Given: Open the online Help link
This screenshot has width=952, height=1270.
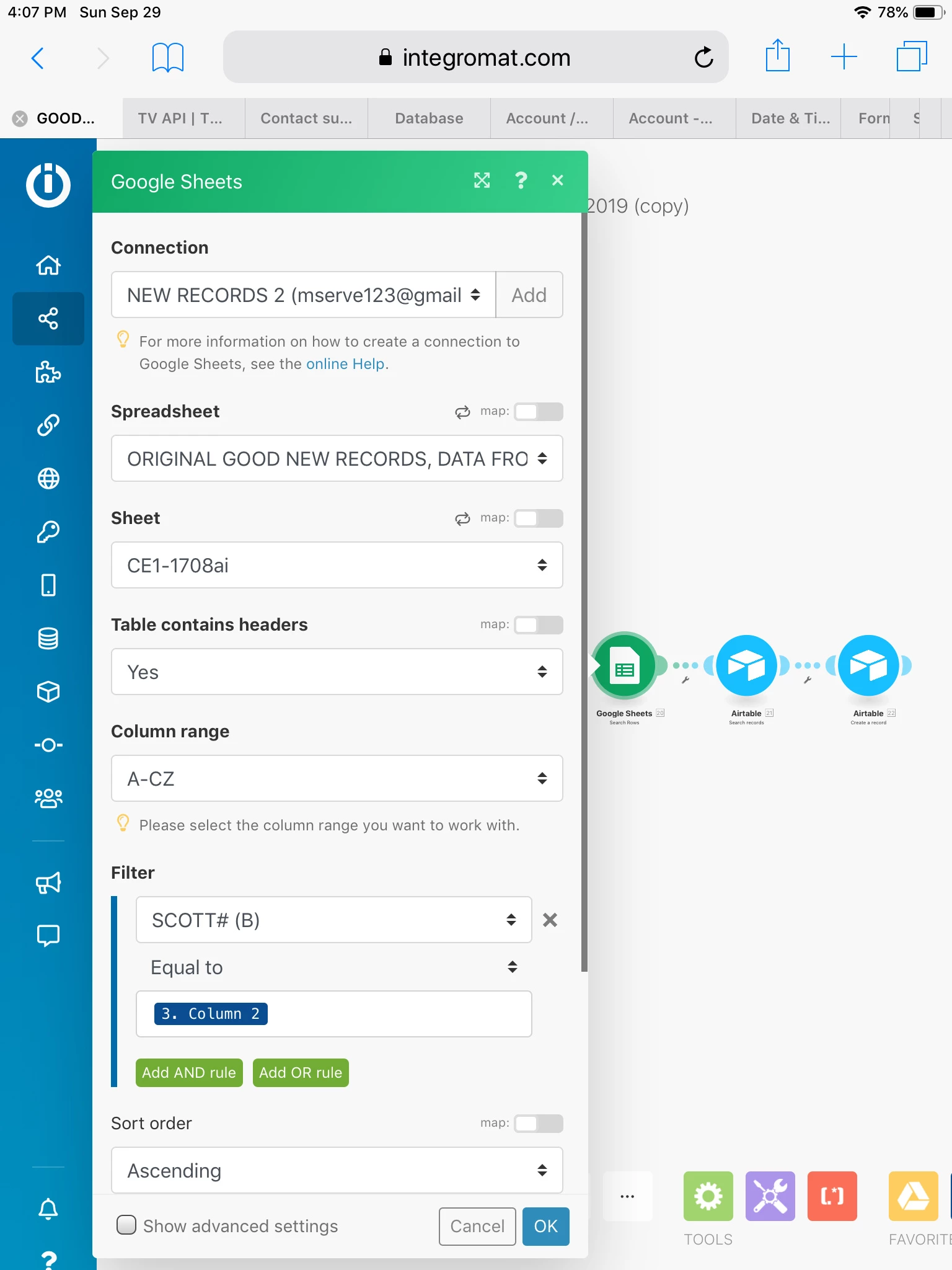Looking at the screenshot, I should pyautogui.click(x=345, y=364).
